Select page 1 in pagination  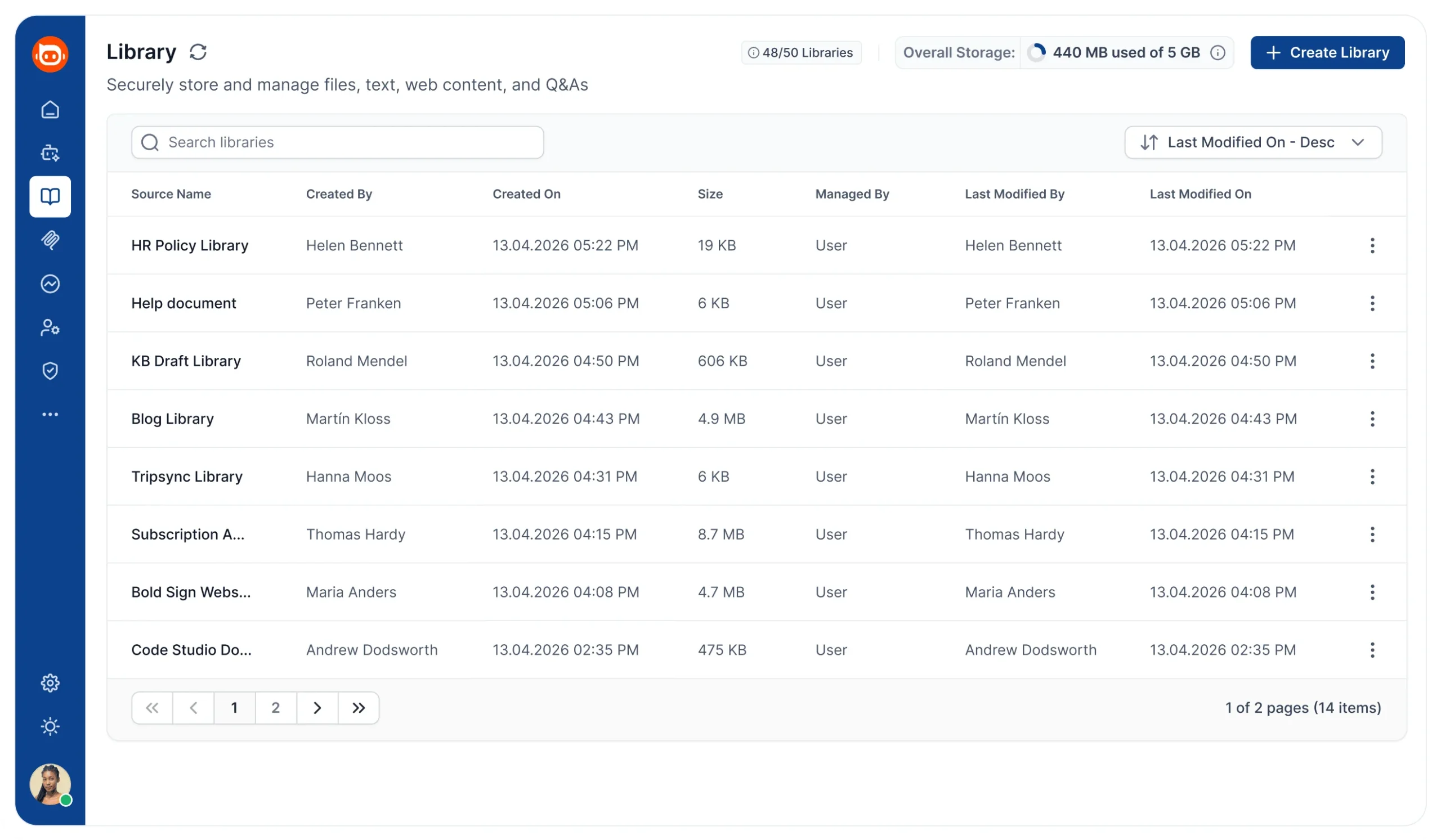235,708
